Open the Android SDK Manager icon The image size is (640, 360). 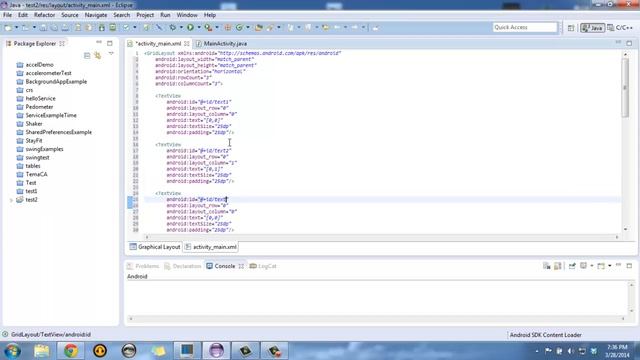[102, 27]
